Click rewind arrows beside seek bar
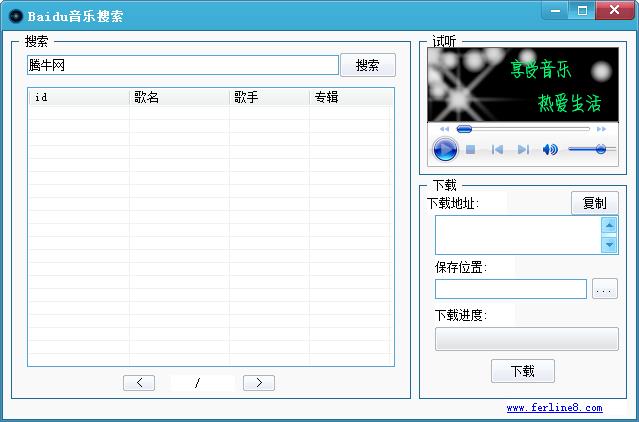The height and width of the screenshot is (422, 639). [x=444, y=129]
